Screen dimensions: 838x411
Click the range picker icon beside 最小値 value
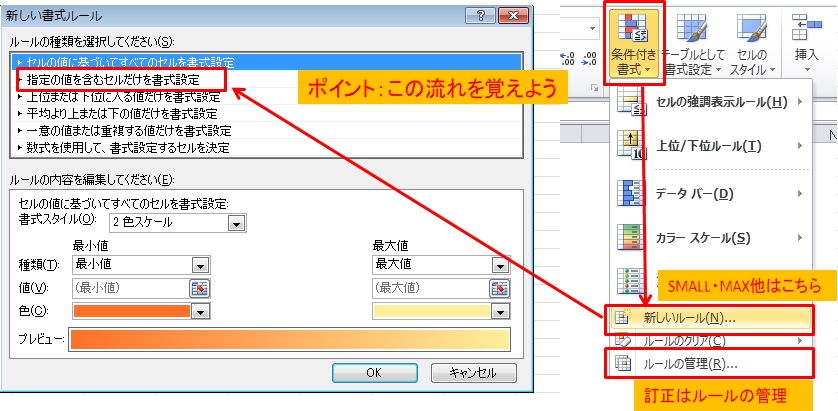(200, 288)
